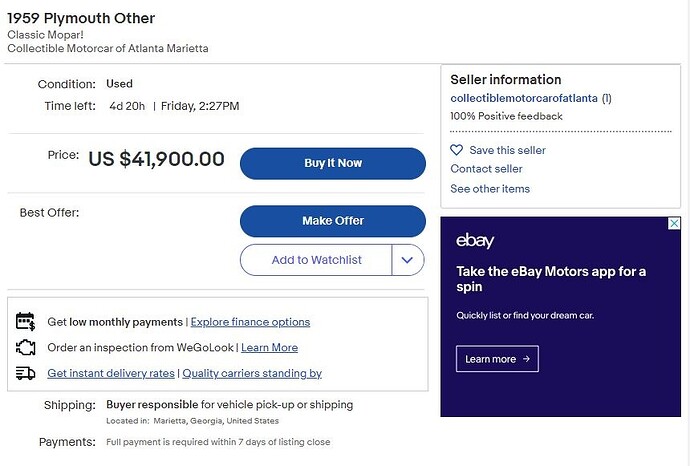View See other items link
Image resolution: width=690 pixels, height=466 pixels.
click(490, 189)
